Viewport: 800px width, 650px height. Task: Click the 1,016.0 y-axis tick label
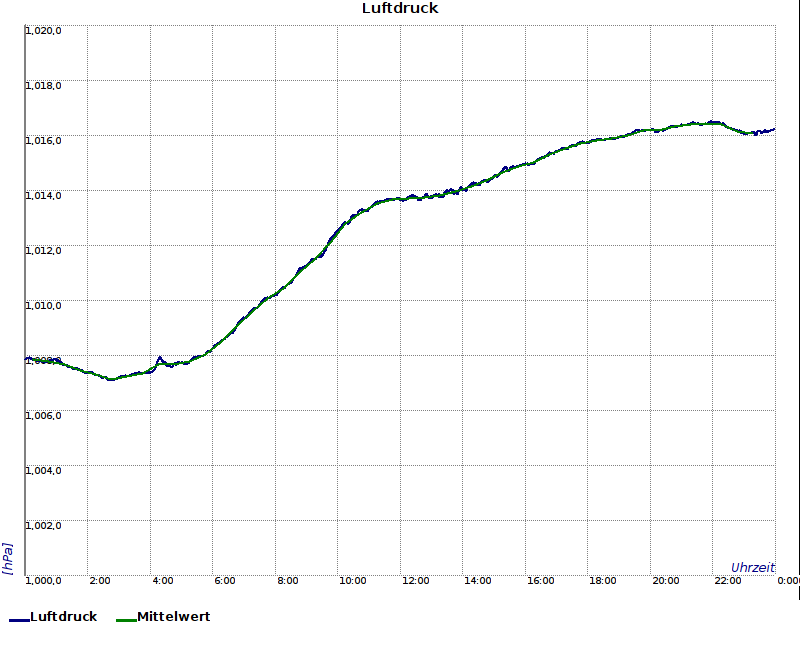pyautogui.click(x=44, y=140)
